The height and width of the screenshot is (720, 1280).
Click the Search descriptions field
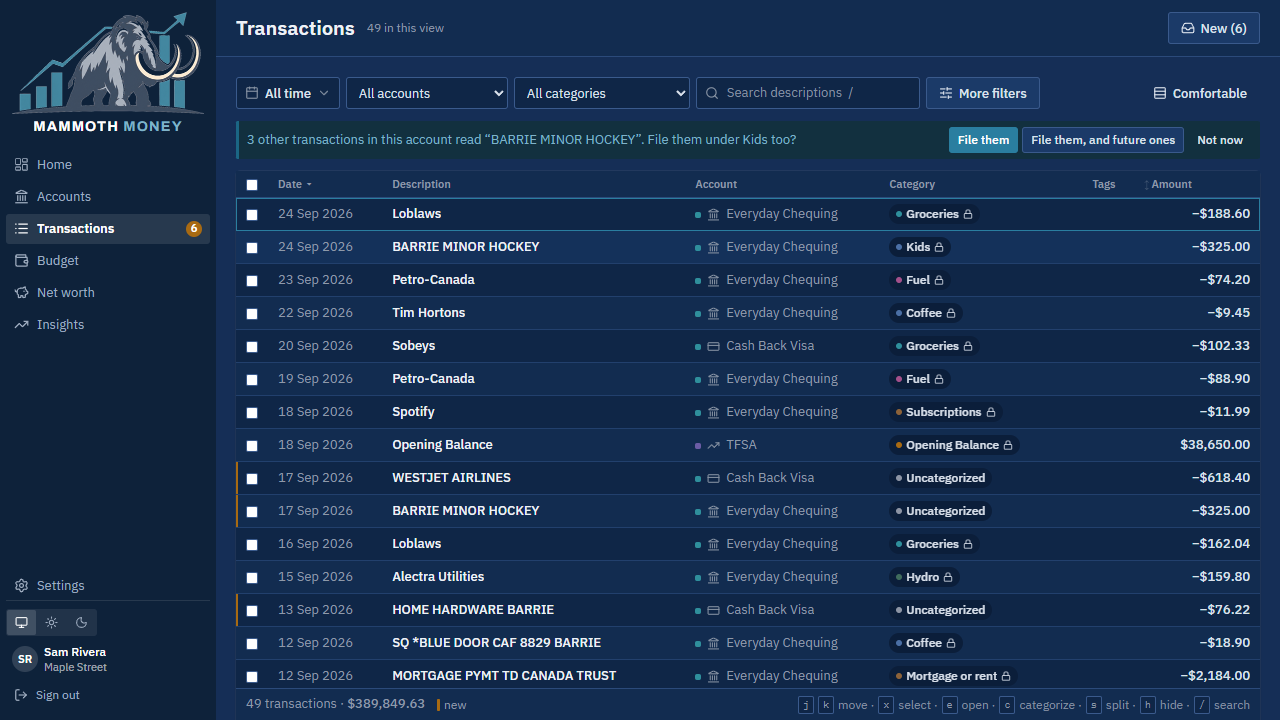point(808,93)
